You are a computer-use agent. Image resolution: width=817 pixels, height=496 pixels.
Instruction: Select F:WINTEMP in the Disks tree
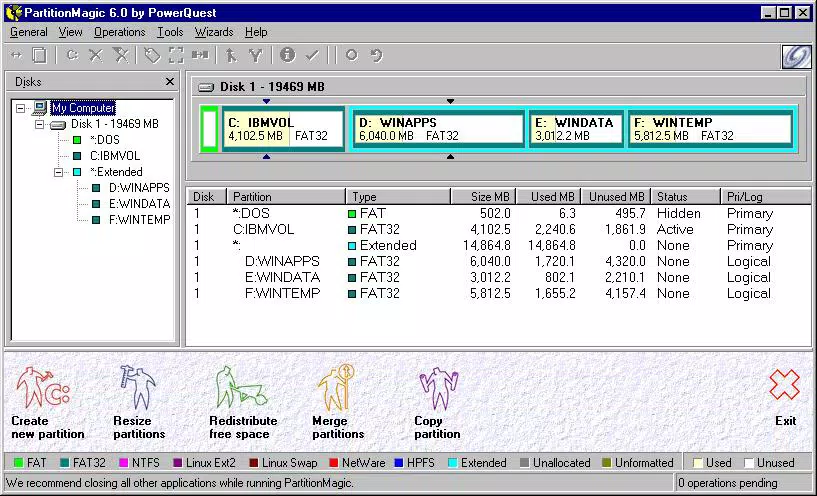[x=139, y=220]
